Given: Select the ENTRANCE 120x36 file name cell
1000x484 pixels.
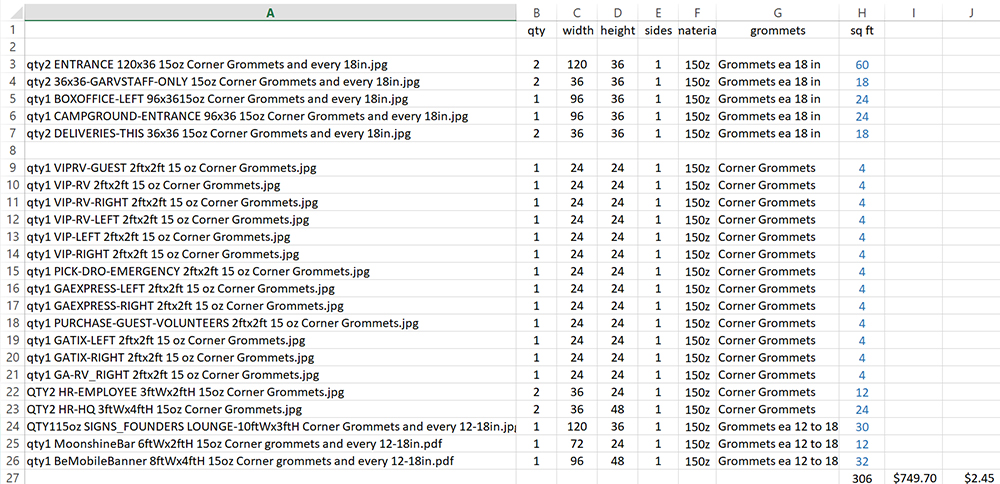Looking at the screenshot, I should pos(270,64).
